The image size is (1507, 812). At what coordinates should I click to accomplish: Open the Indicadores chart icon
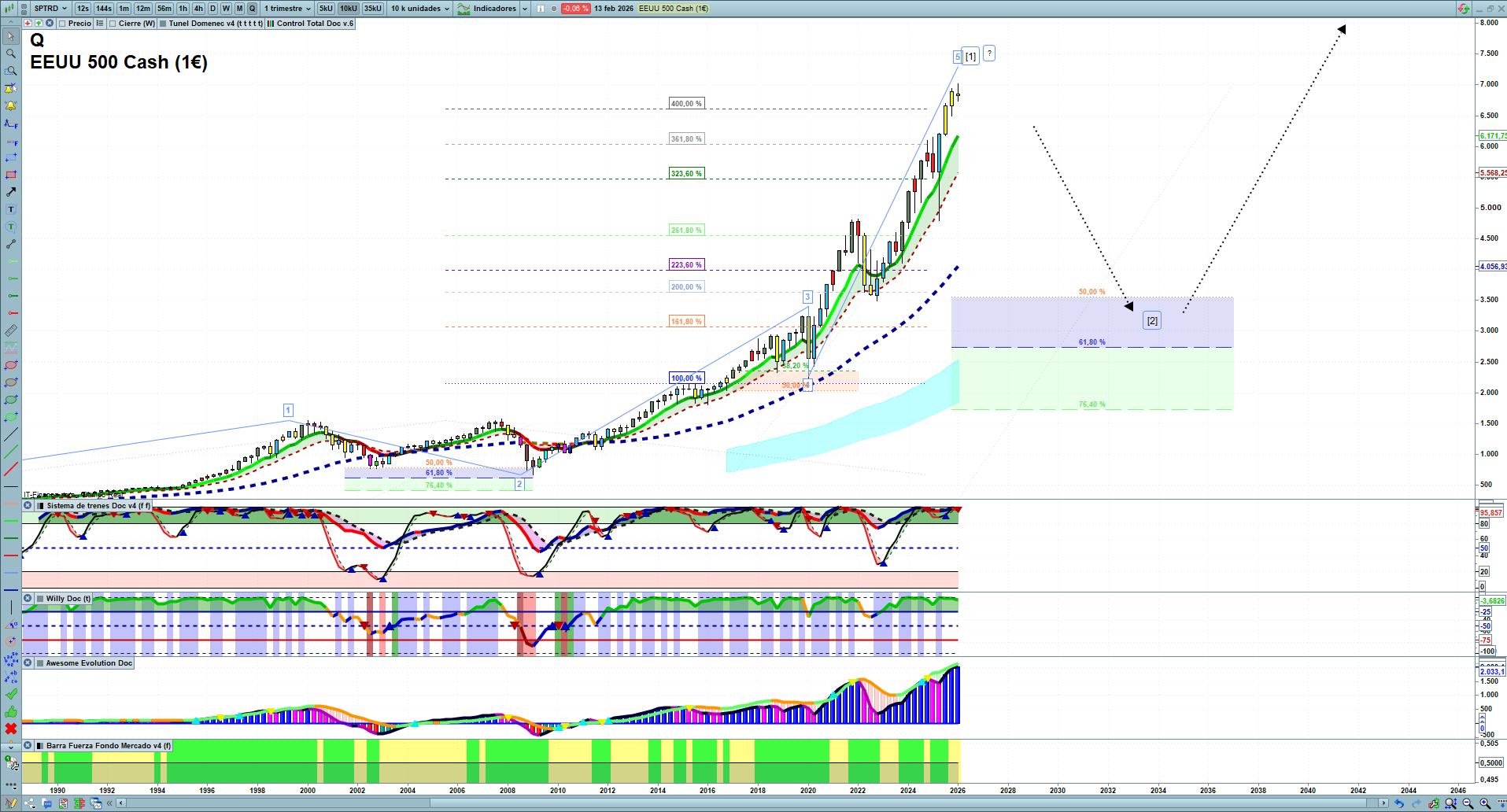464,9
